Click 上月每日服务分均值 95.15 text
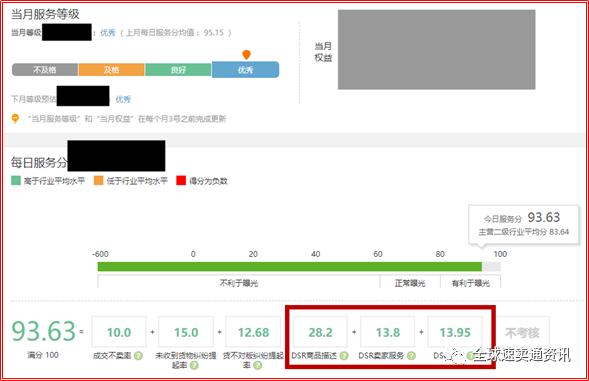This screenshot has height=381, width=589. pos(174,33)
